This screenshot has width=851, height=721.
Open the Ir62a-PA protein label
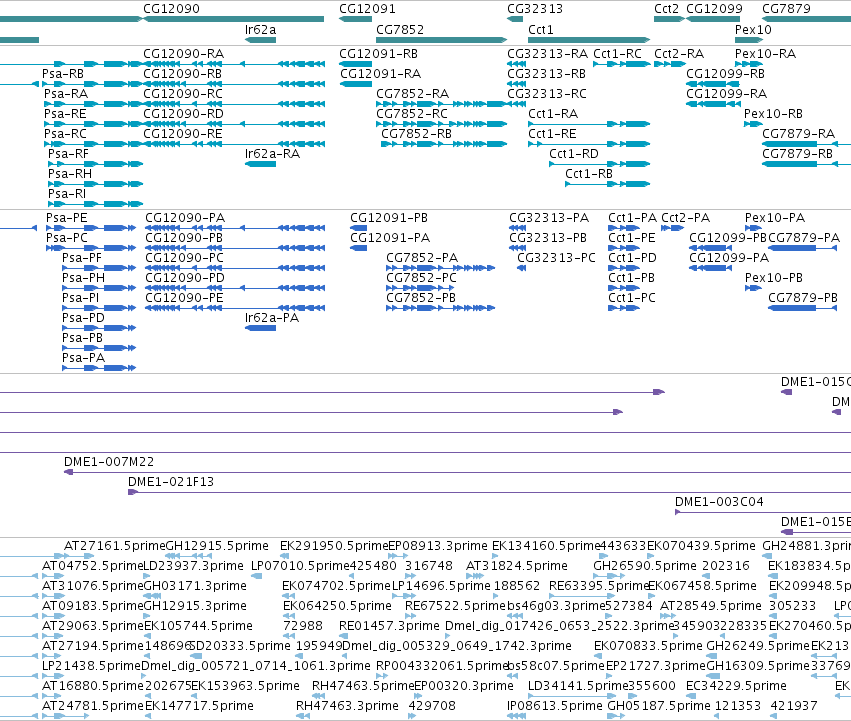272,318
